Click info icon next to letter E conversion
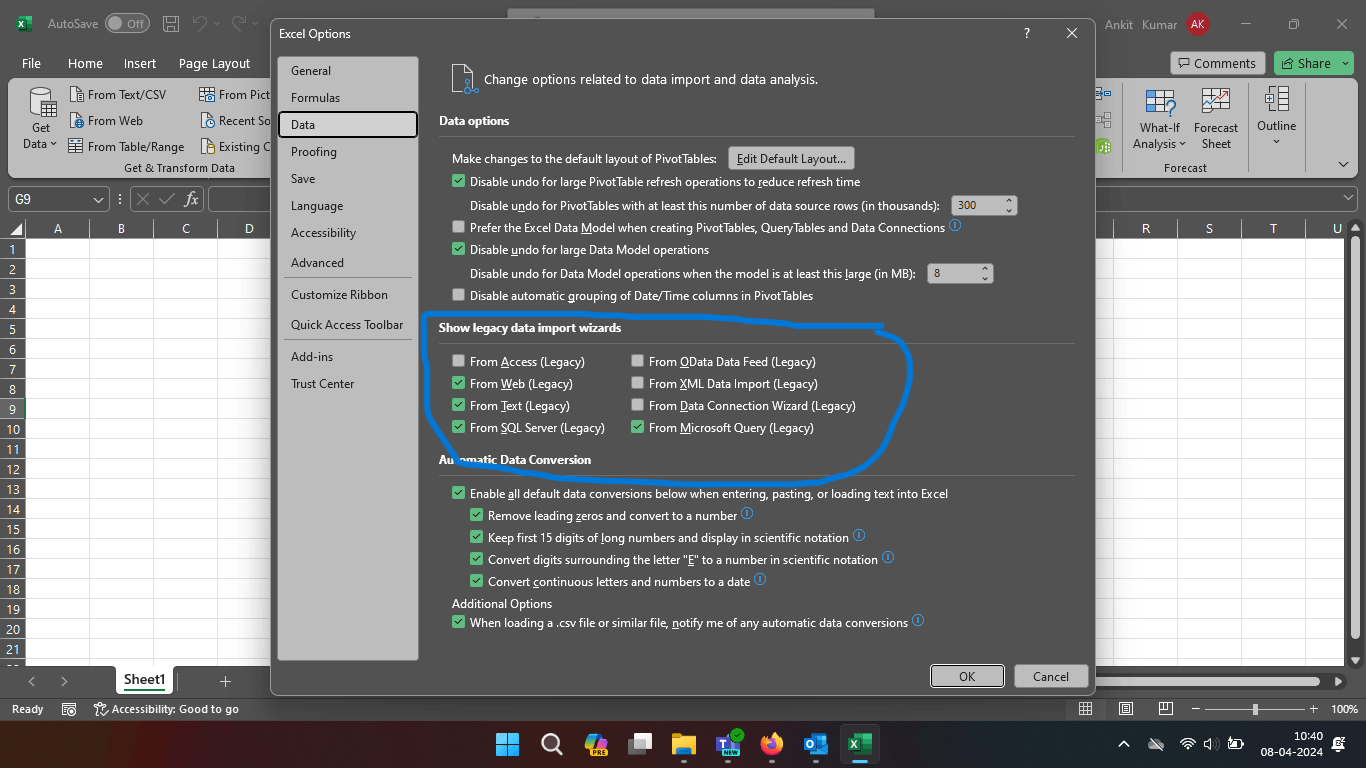1366x768 pixels. click(887, 558)
